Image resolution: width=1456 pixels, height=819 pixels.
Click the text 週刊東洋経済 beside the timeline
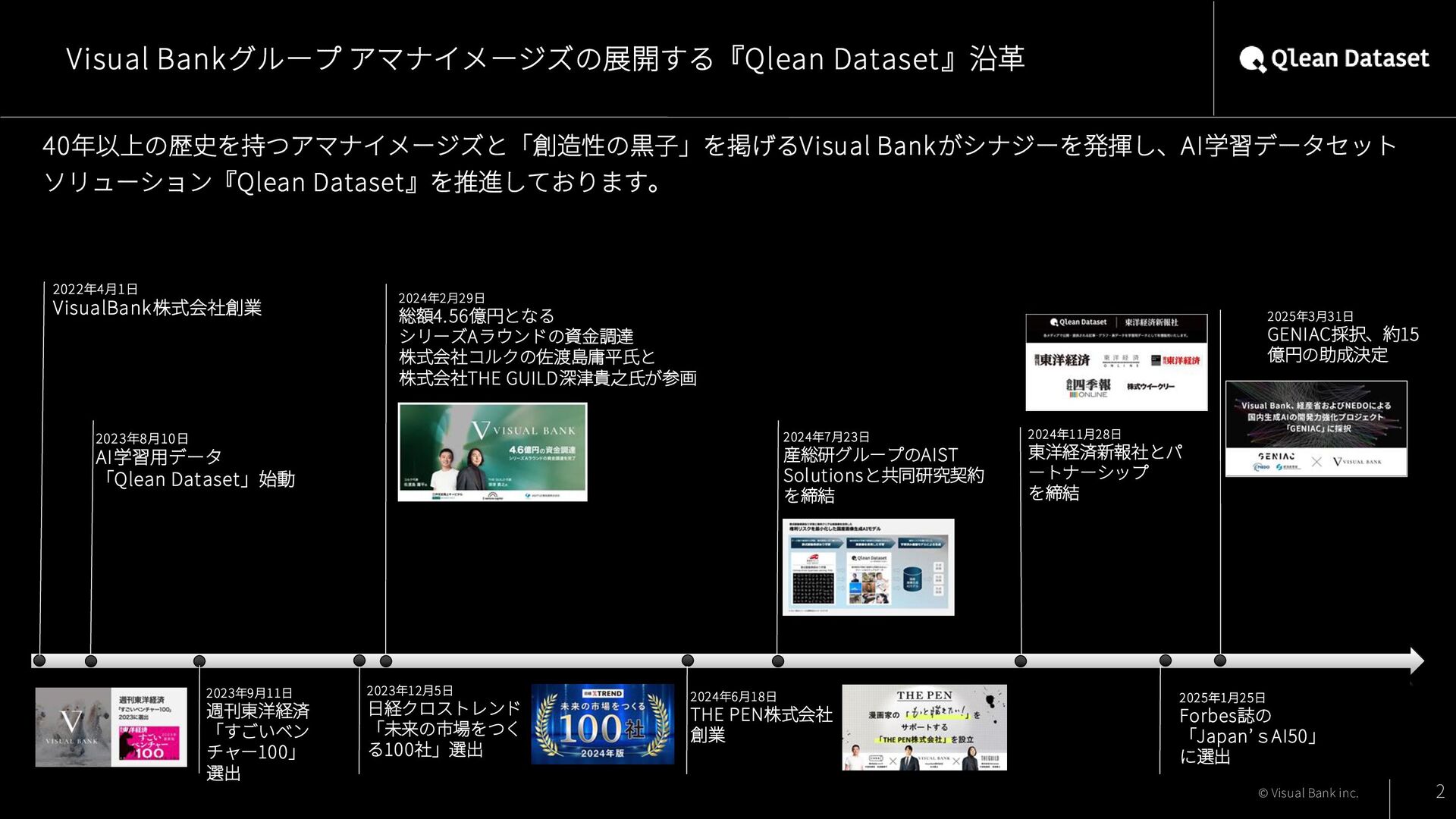coord(258,711)
